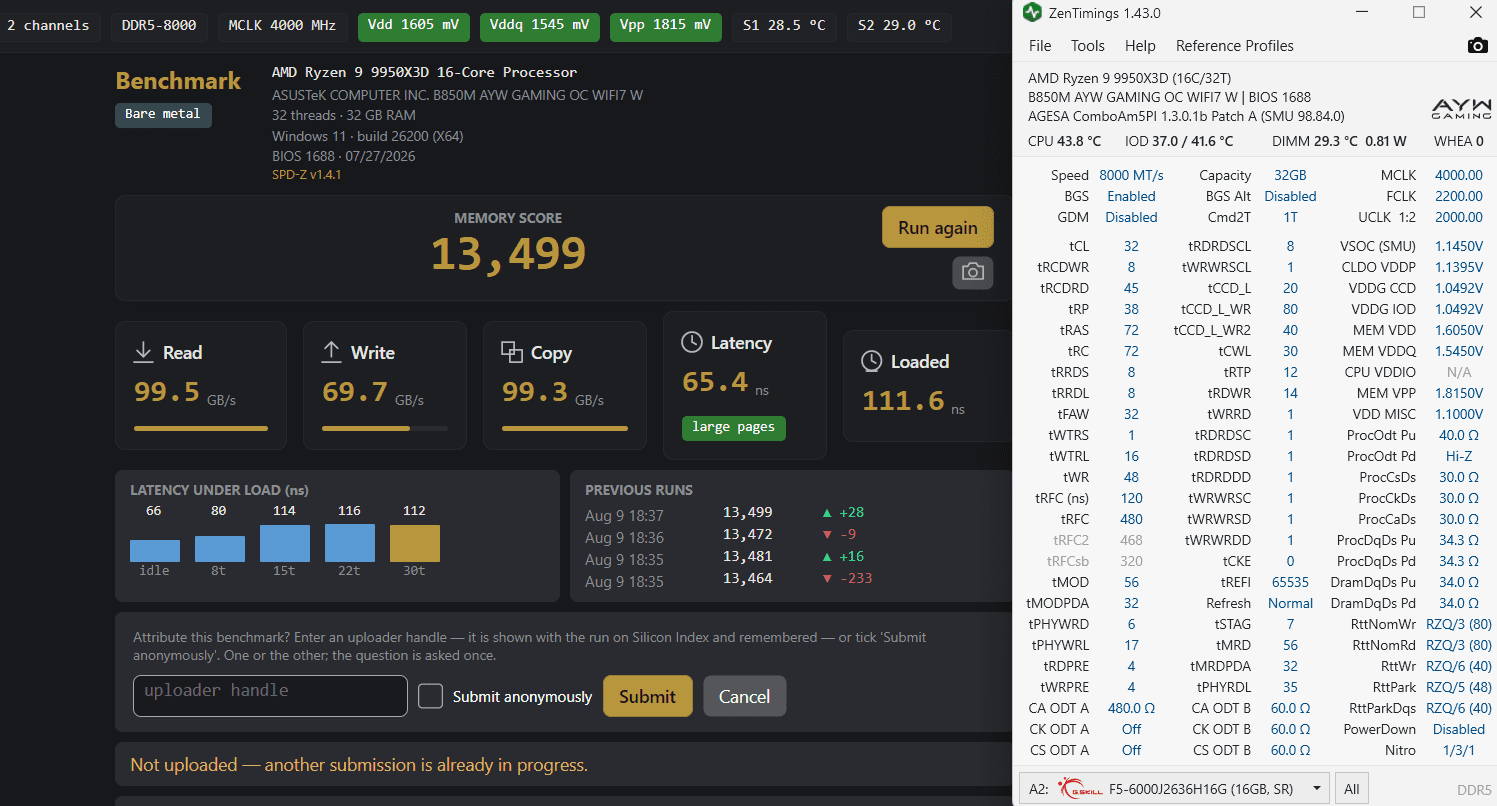Click the idle latency bar in chart
This screenshot has height=806, width=1497.
pyautogui.click(x=155, y=551)
